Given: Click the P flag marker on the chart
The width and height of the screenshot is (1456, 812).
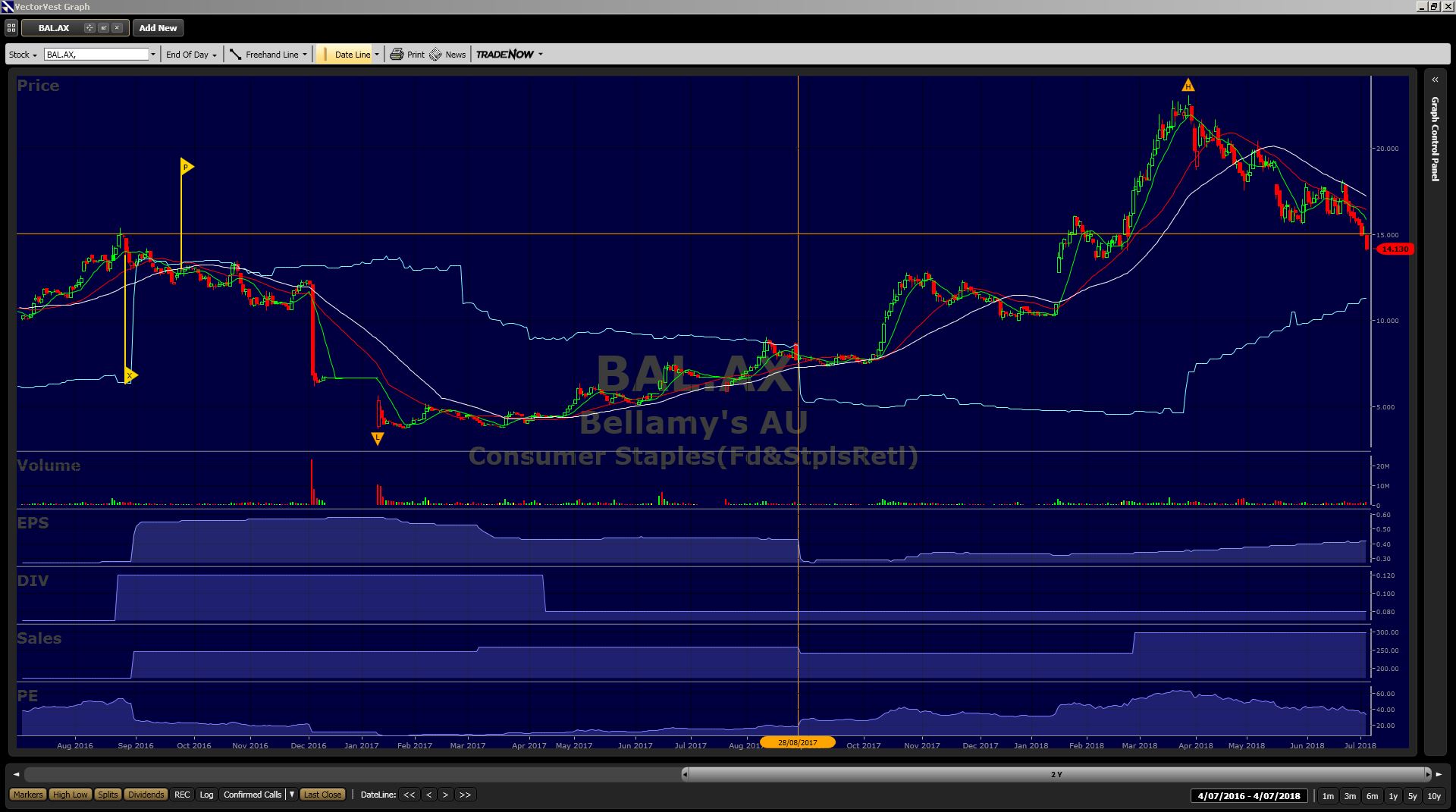Looking at the screenshot, I should [187, 167].
